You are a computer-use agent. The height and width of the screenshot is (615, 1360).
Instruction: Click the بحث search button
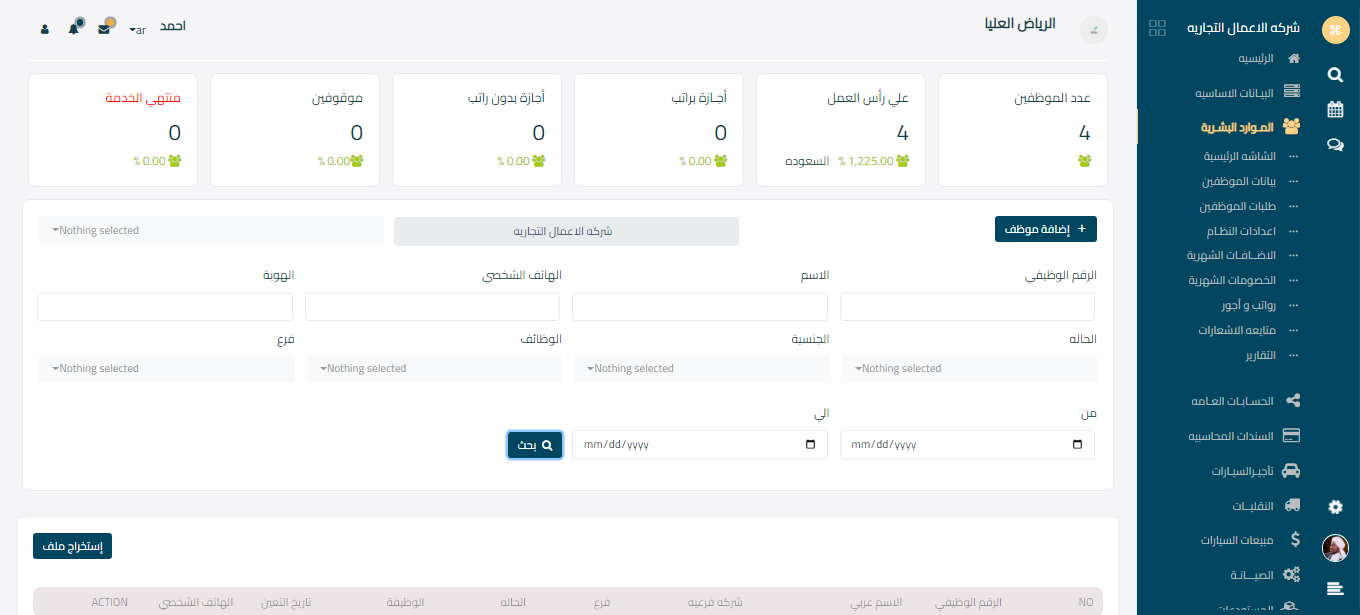[x=535, y=445]
